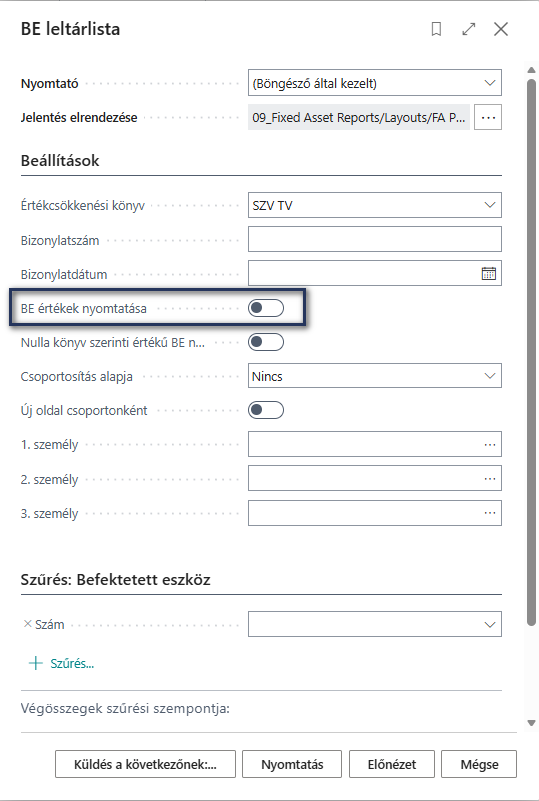Open the Nyomtató dropdown
The height and width of the screenshot is (801, 539).
click(374, 83)
